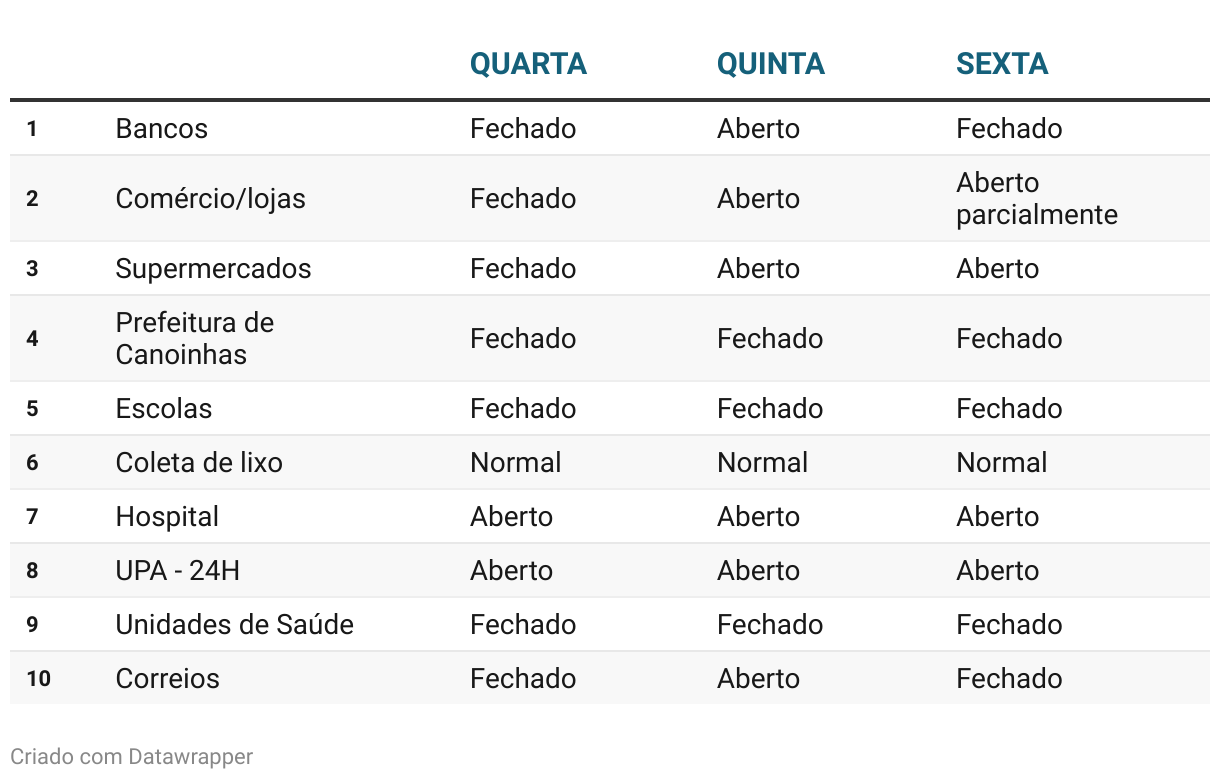Image resolution: width=1220 pixels, height=780 pixels.
Task: Click the QUARTA column header
Action: click(x=528, y=64)
